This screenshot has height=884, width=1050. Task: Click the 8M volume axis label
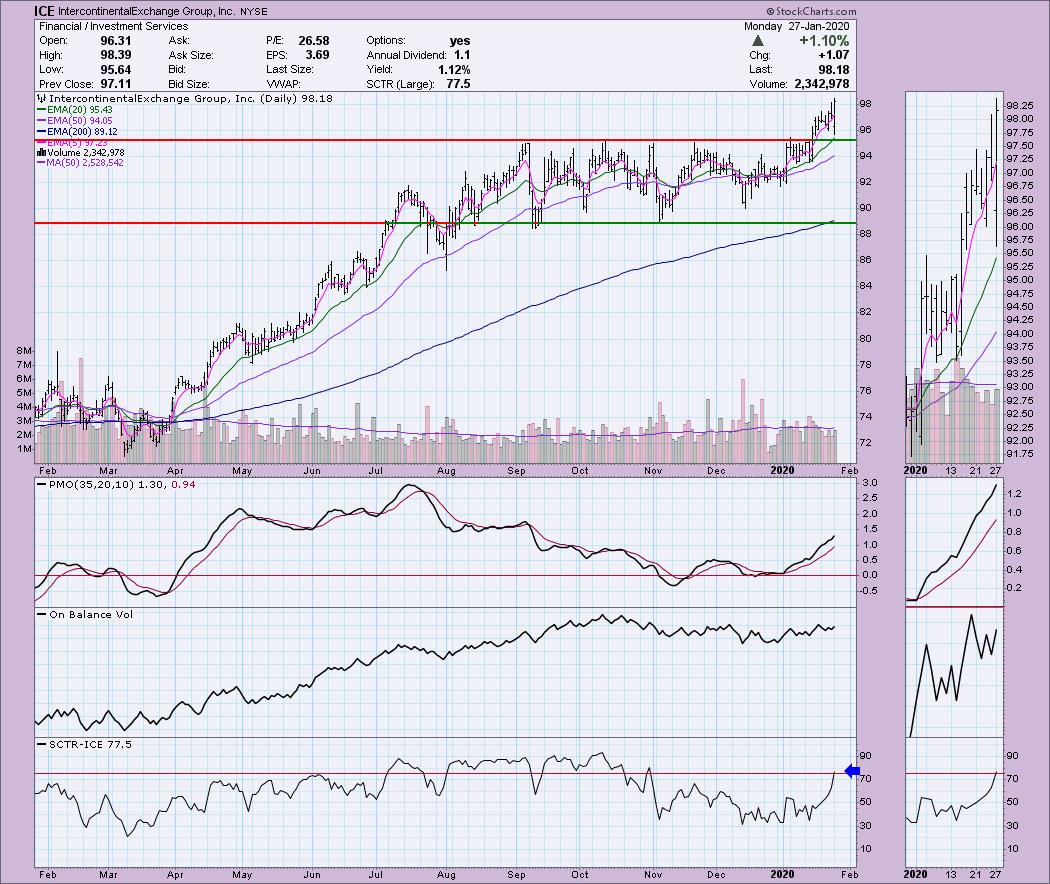click(x=24, y=351)
